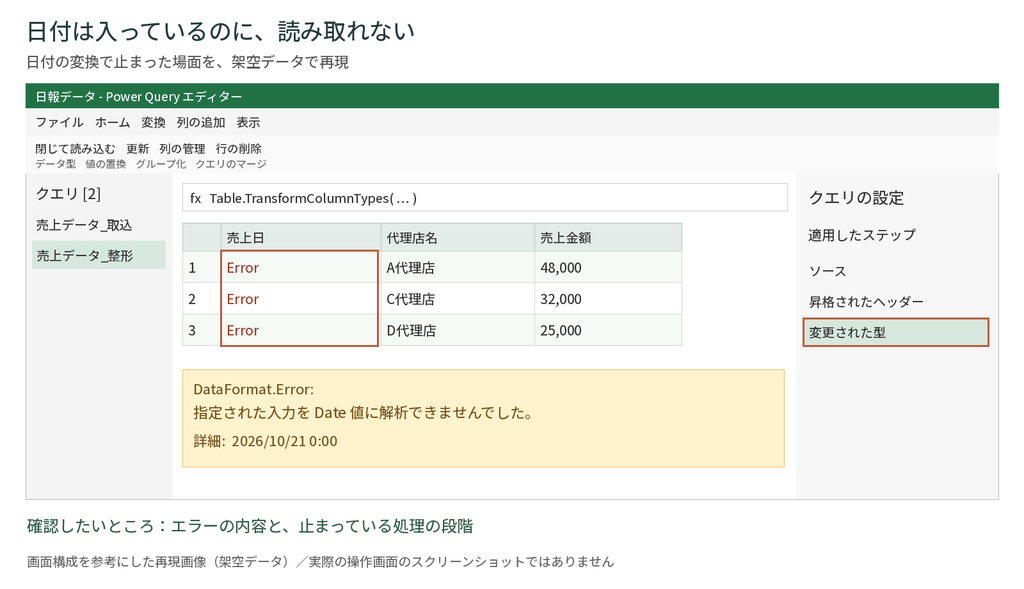The image size is (1024, 589).
Task: Click the fx formula icon
Action: [x=195, y=199]
